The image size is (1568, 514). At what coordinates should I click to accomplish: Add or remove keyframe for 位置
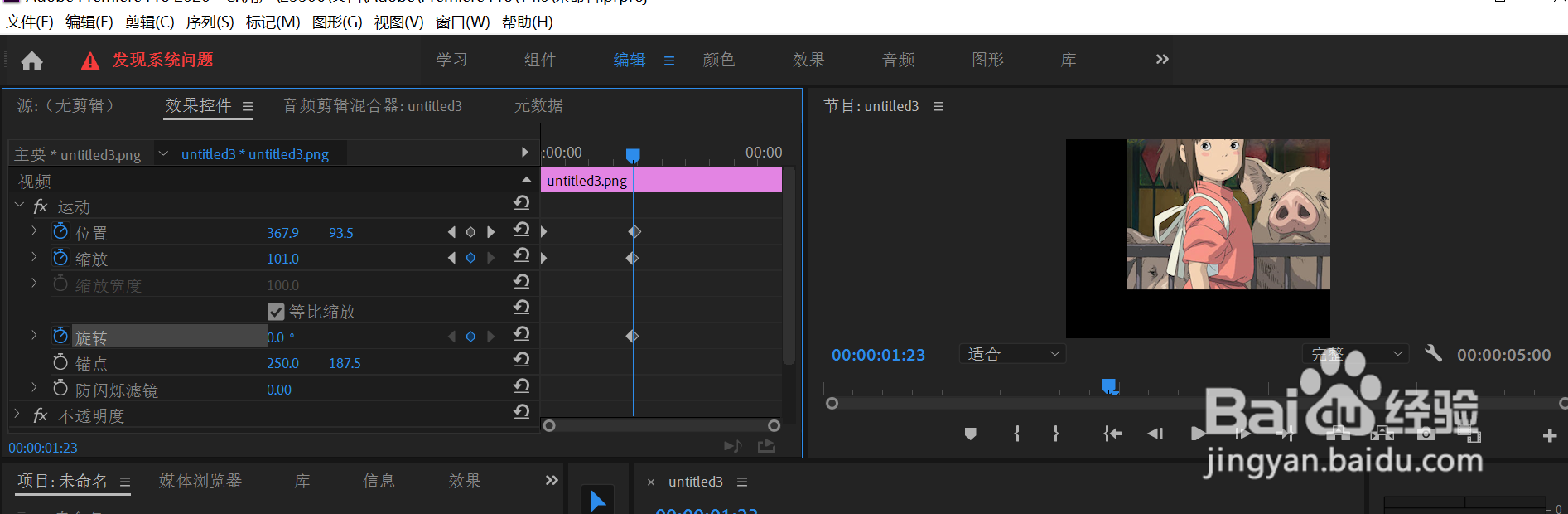pyautogui.click(x=470, y=232)
